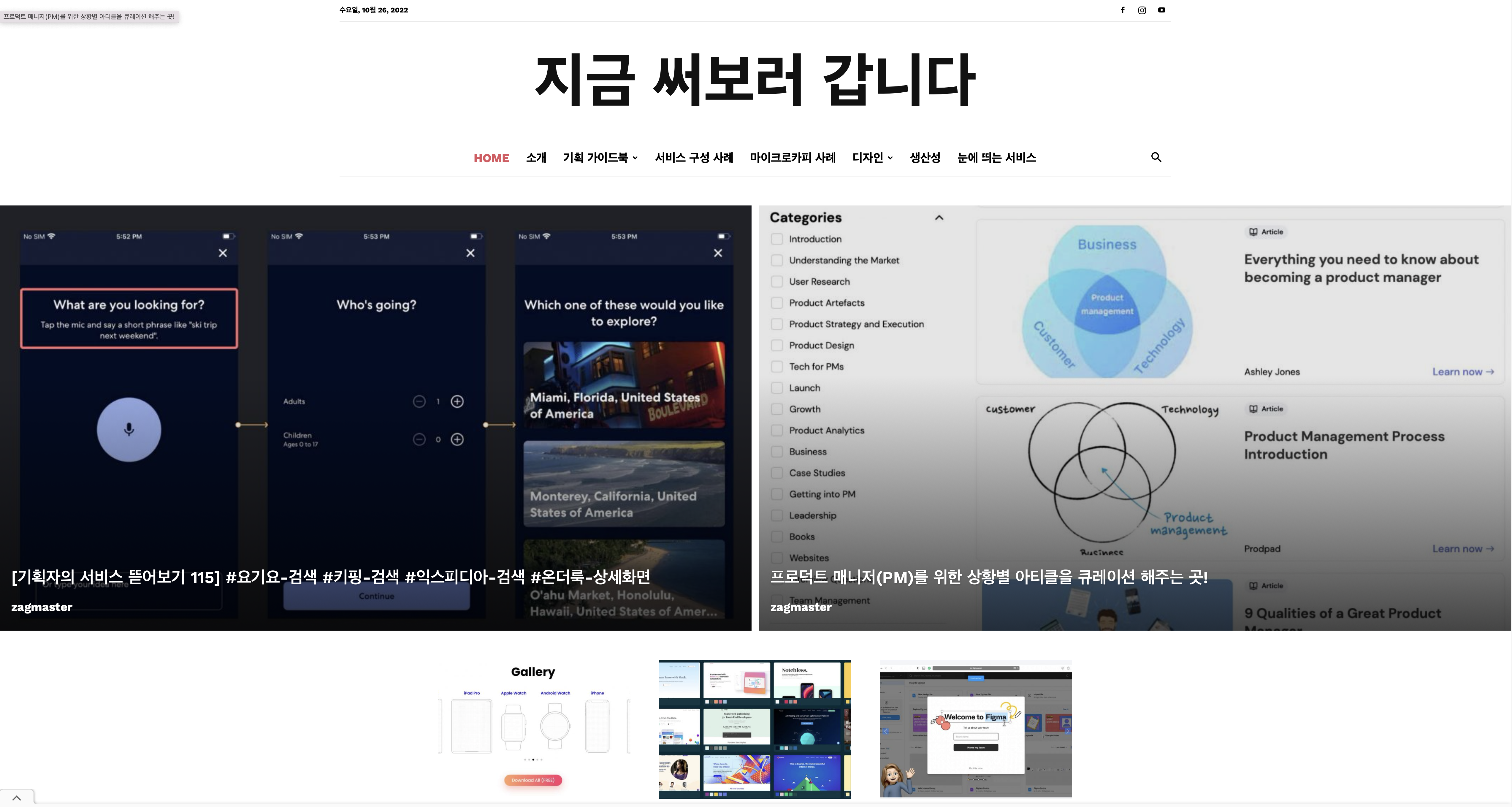The image size is (1512, 807).
Task: Check the Launch category
Action: pyautogui.click(x=776, y=388)
